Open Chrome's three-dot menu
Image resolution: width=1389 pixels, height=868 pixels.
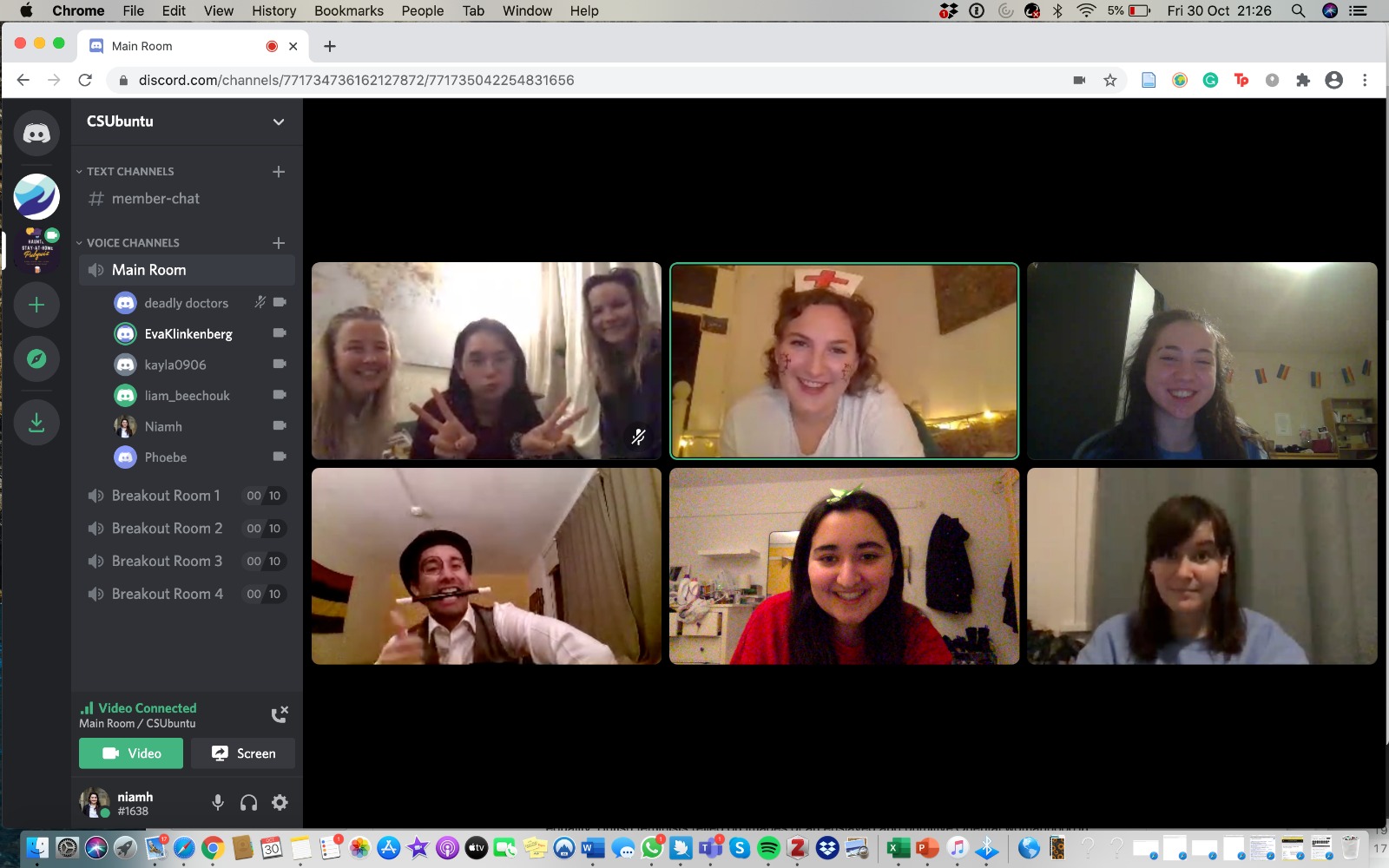point(1365,80)
